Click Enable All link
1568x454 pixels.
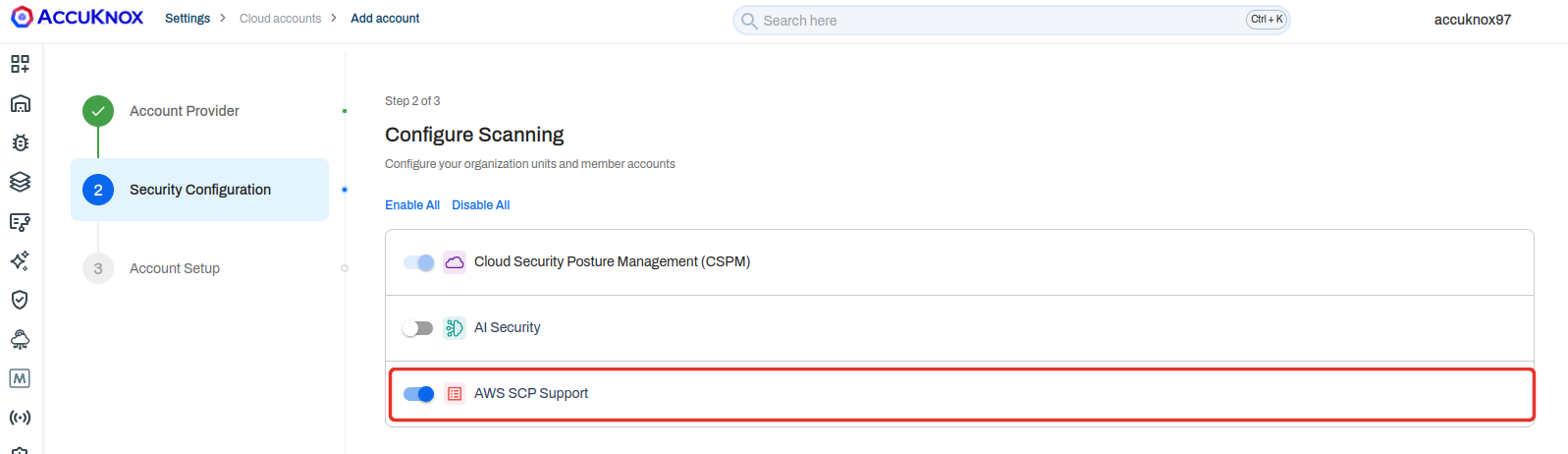(412, 205)
